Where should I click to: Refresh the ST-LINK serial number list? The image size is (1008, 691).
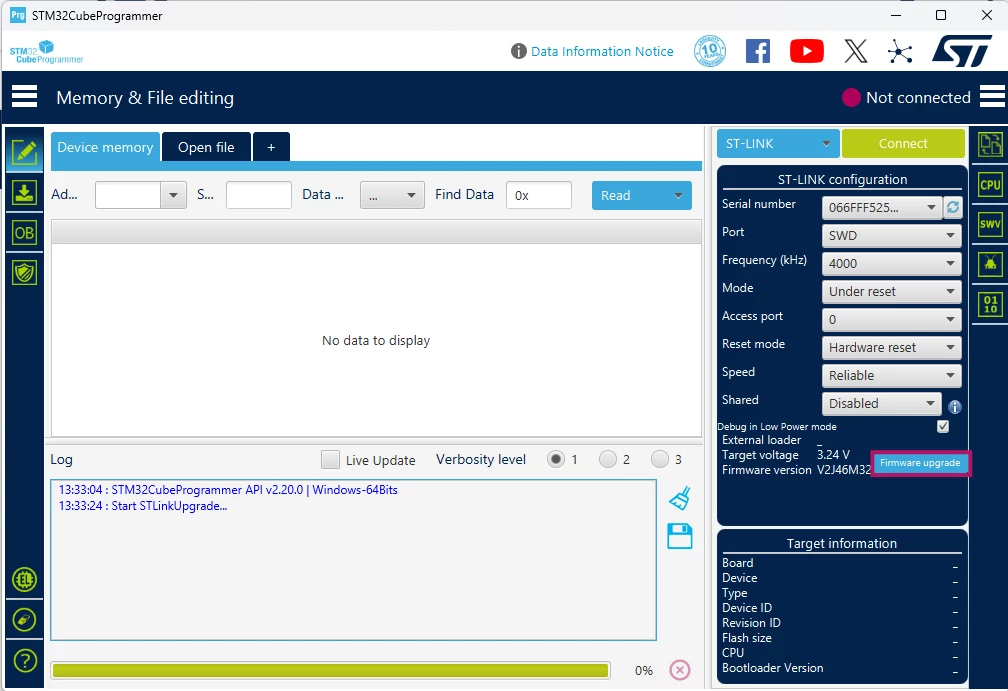(953, 207)
